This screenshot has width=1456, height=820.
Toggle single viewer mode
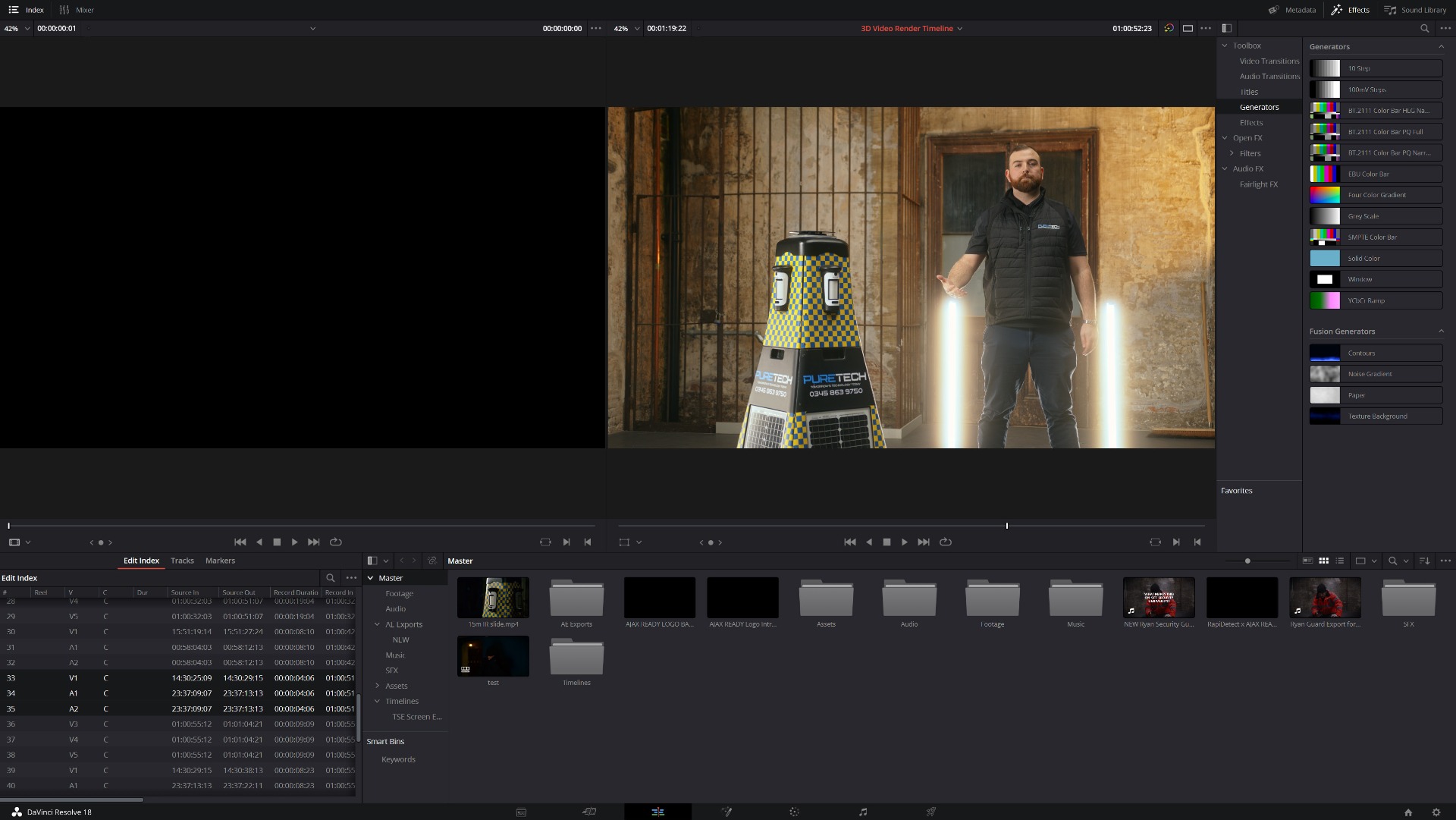pos(1188,28)
